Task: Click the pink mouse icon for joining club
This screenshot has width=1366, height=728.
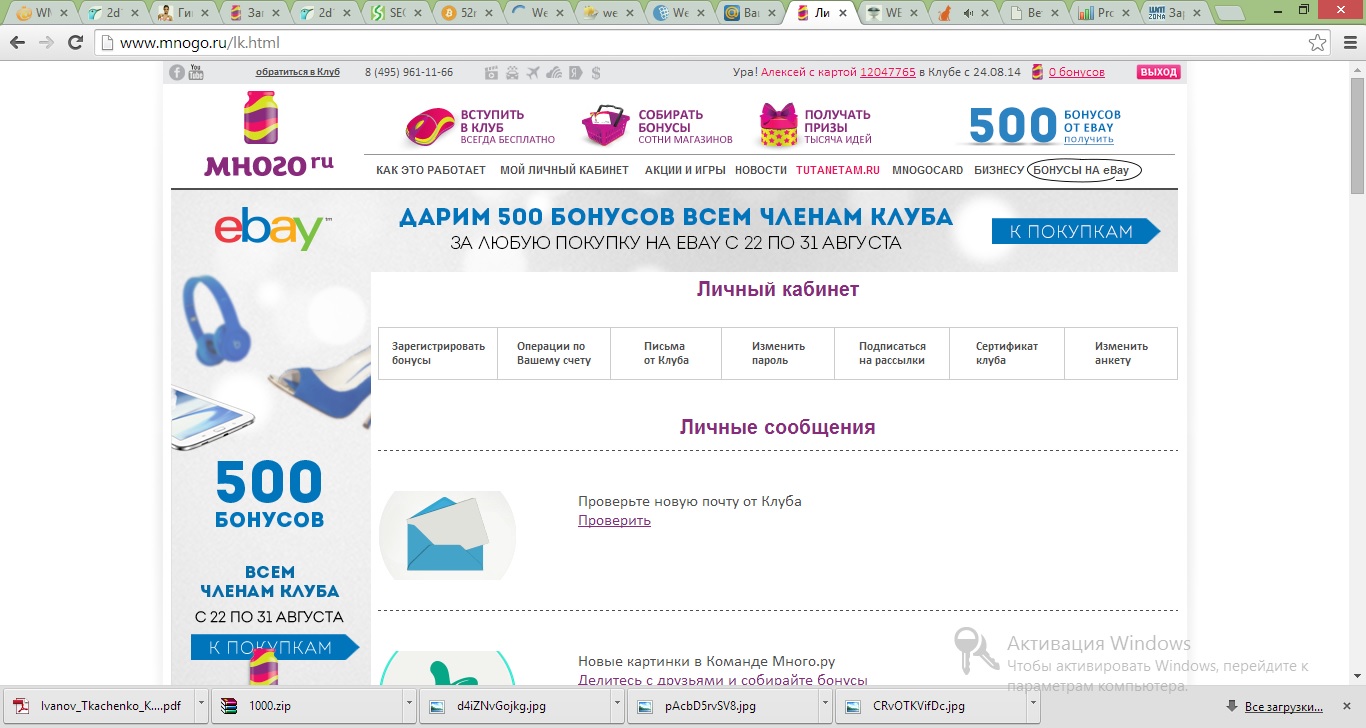Action: coord(429,127)
